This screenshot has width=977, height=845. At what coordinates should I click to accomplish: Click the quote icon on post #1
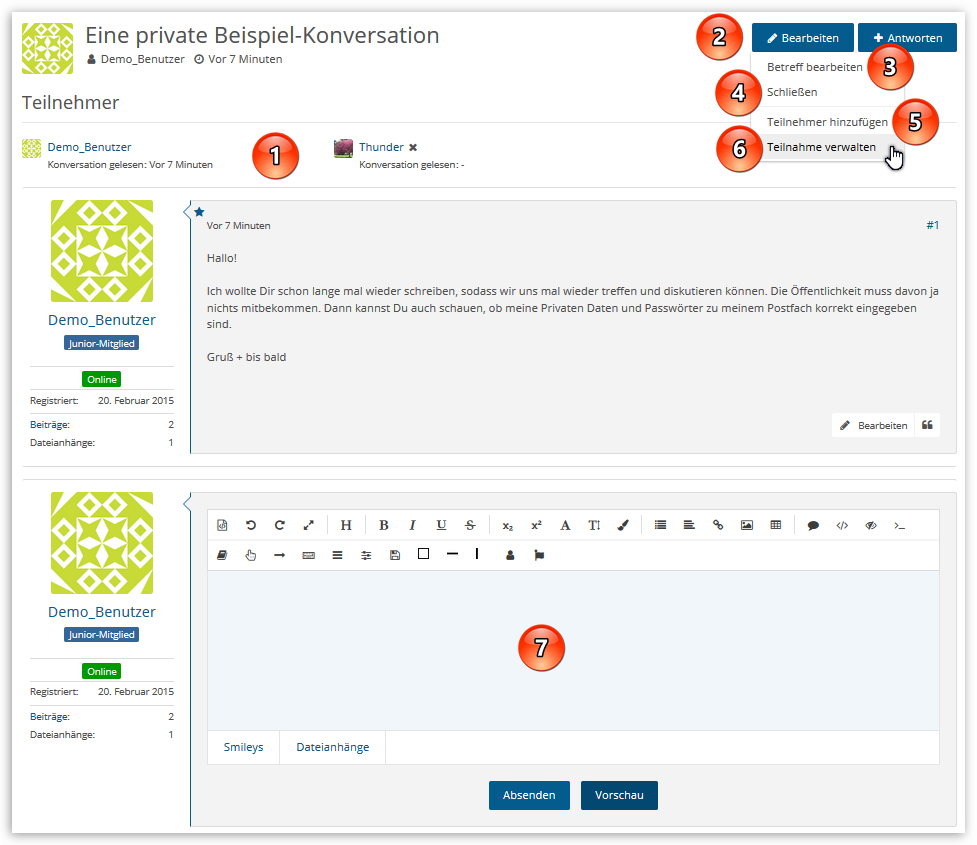tap(928, 425)
